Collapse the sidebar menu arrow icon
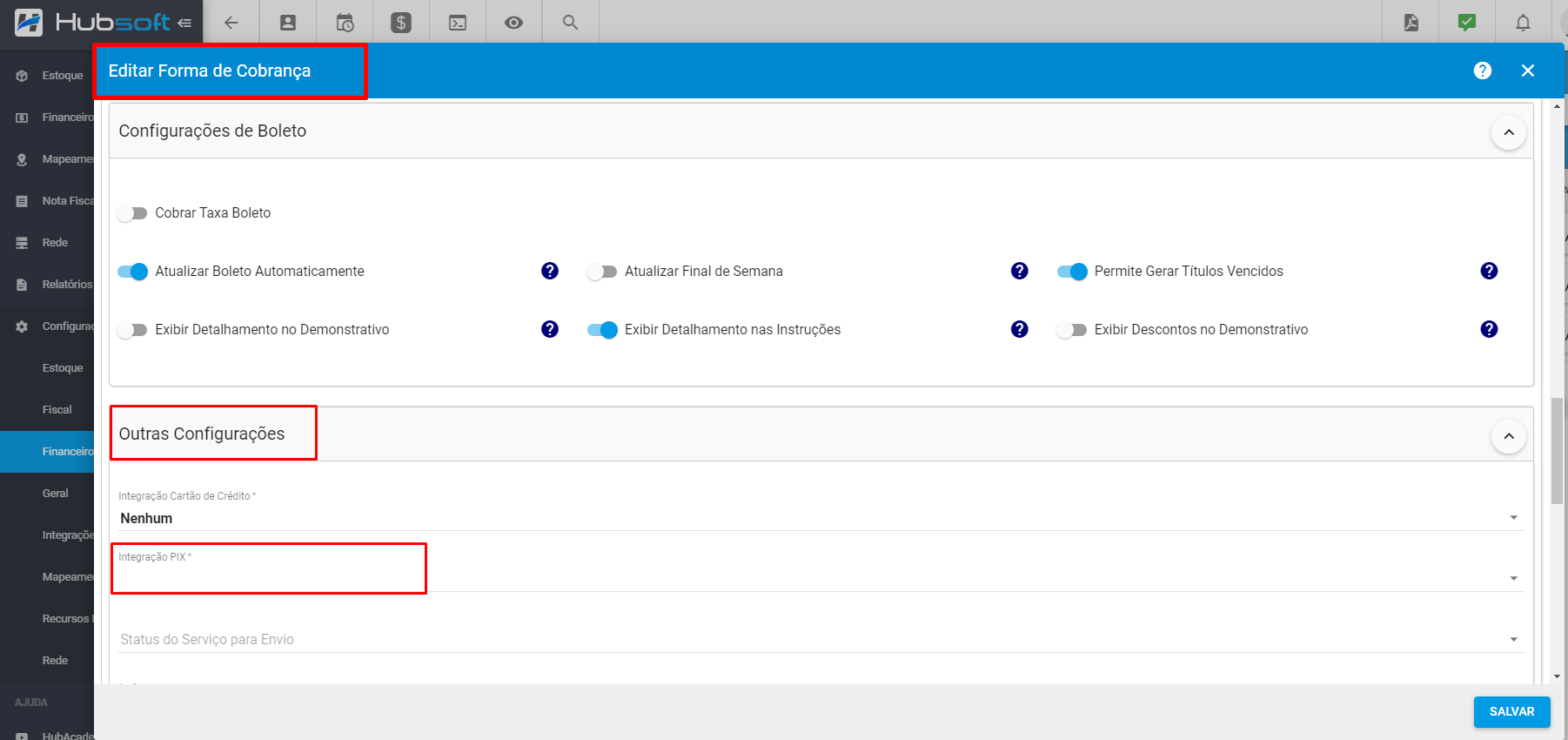Screen dimensions: 1568x740 tap(184, 23)
